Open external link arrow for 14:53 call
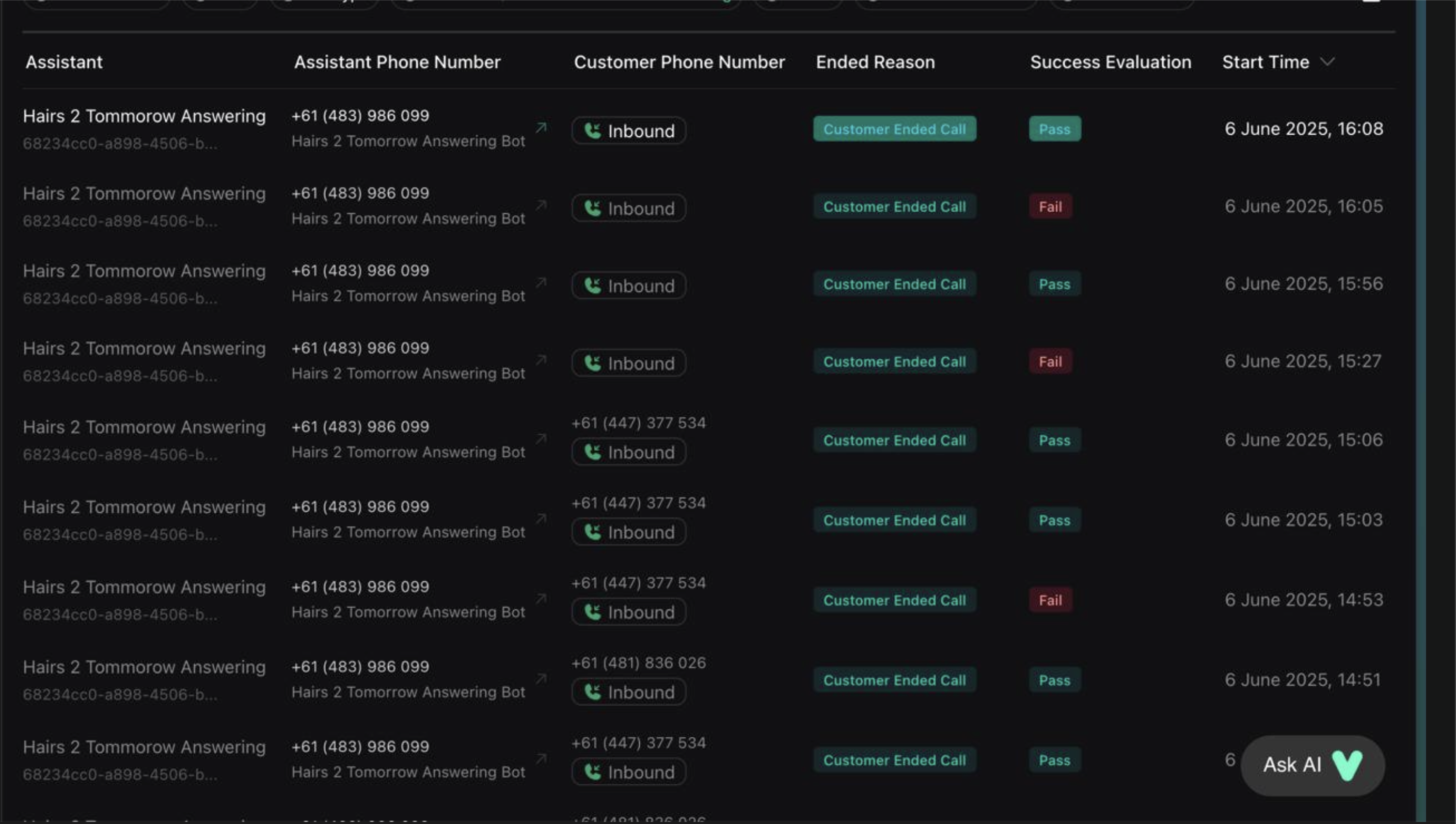This screenshot has width=1456, height=824. coord(541,599)
